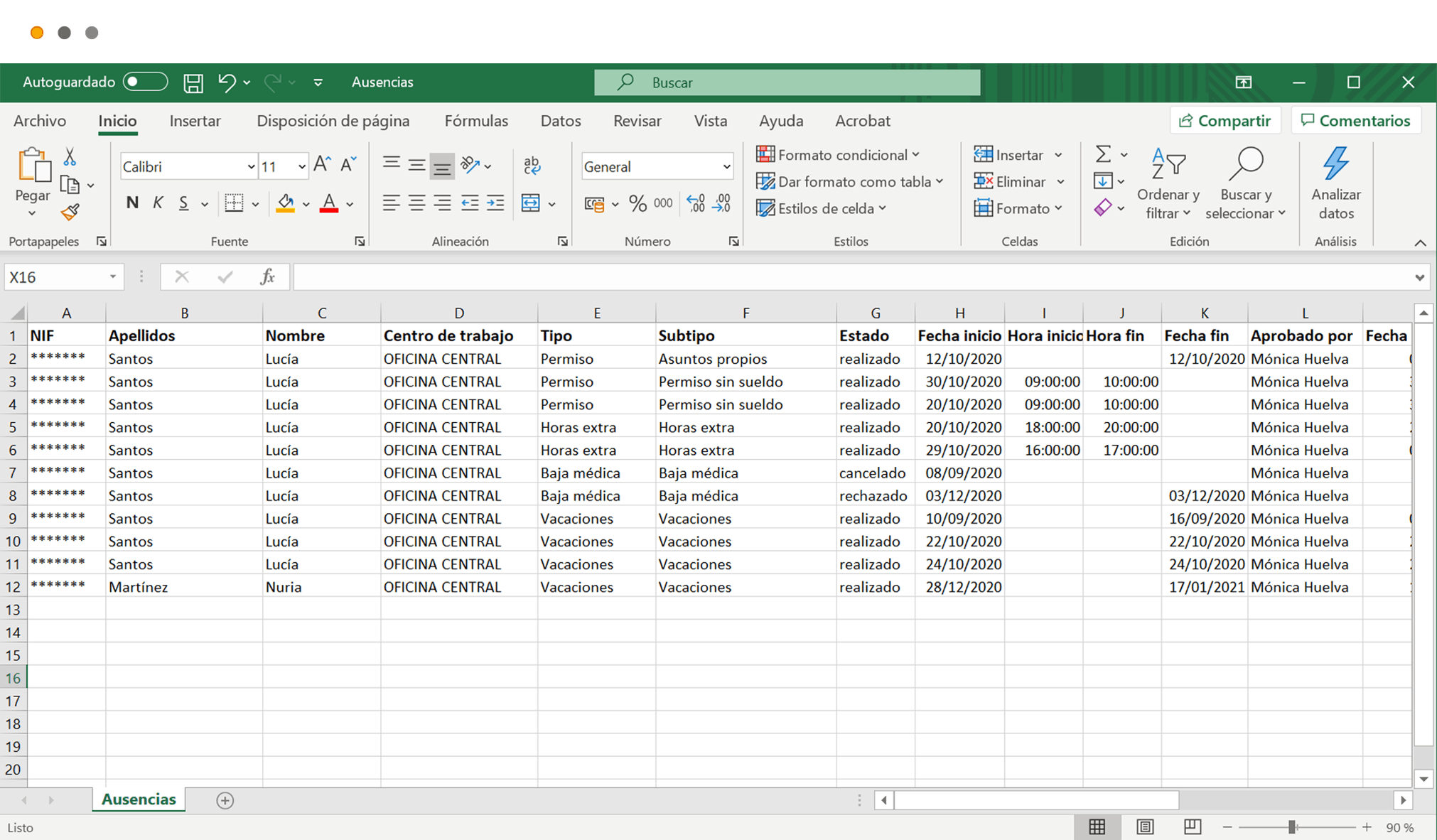Image resolution: width=1437 pixels, height=840 pixels.
Task: Click the Cut scissors icon
Action: (70, 156)
